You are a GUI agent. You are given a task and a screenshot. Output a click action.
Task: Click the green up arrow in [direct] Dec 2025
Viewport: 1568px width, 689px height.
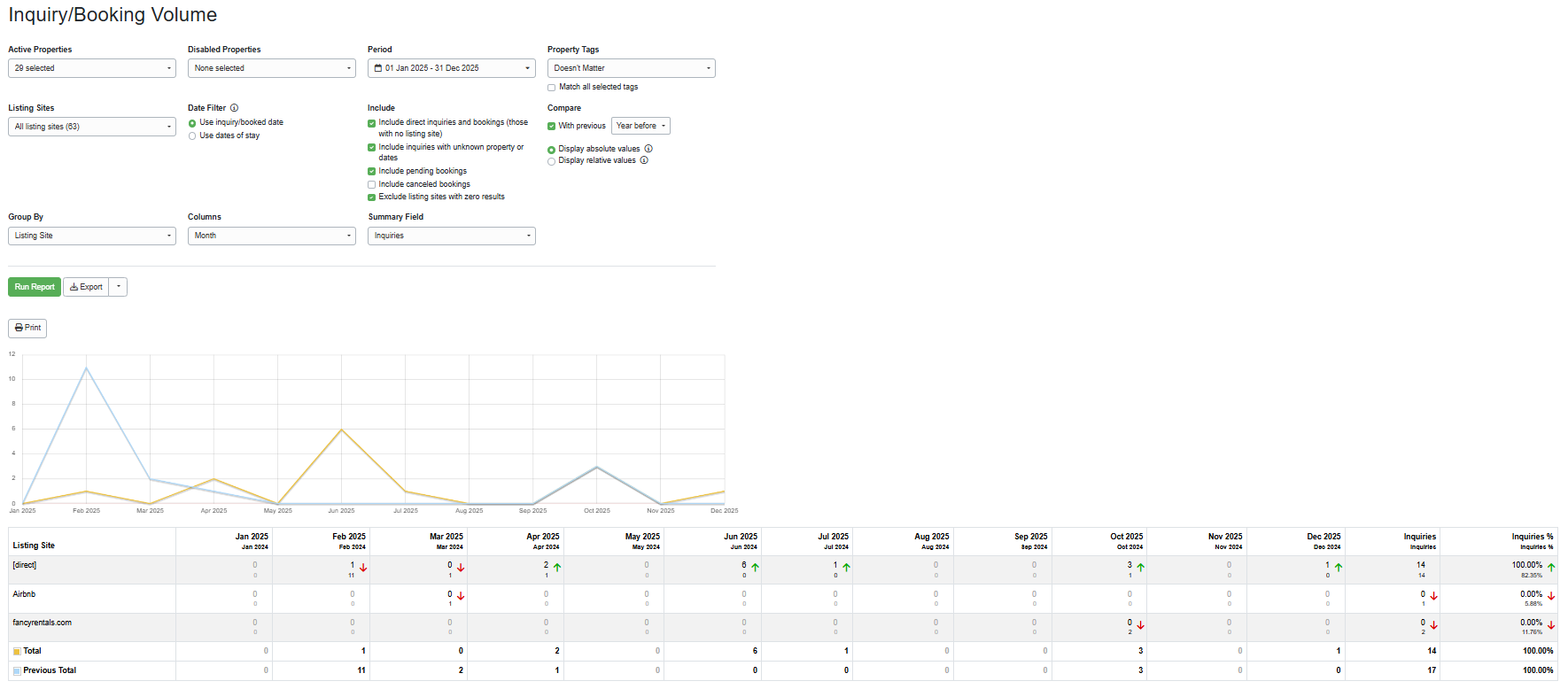tap(1339, 568)
